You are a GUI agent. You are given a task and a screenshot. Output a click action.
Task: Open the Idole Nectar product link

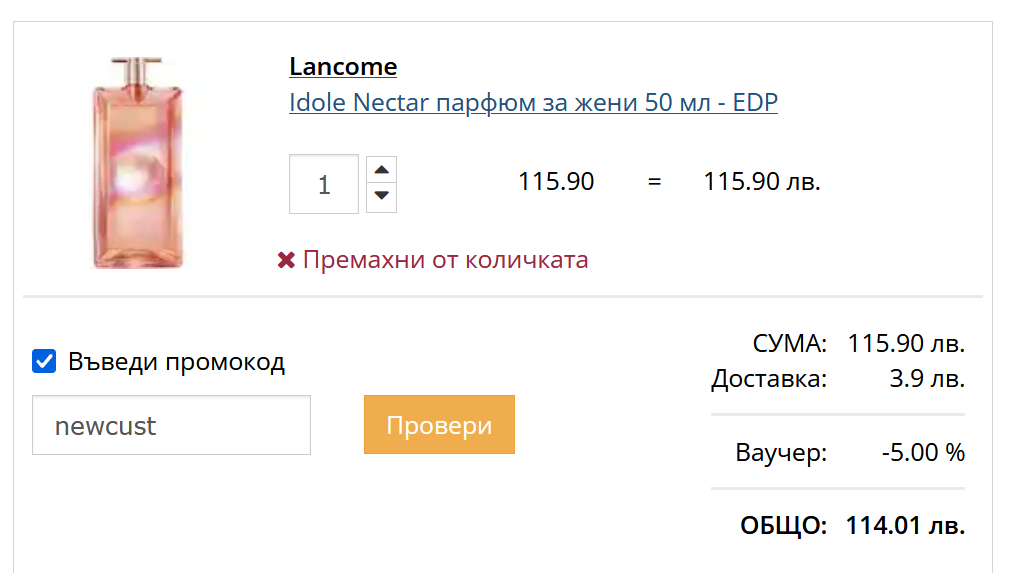533,102
